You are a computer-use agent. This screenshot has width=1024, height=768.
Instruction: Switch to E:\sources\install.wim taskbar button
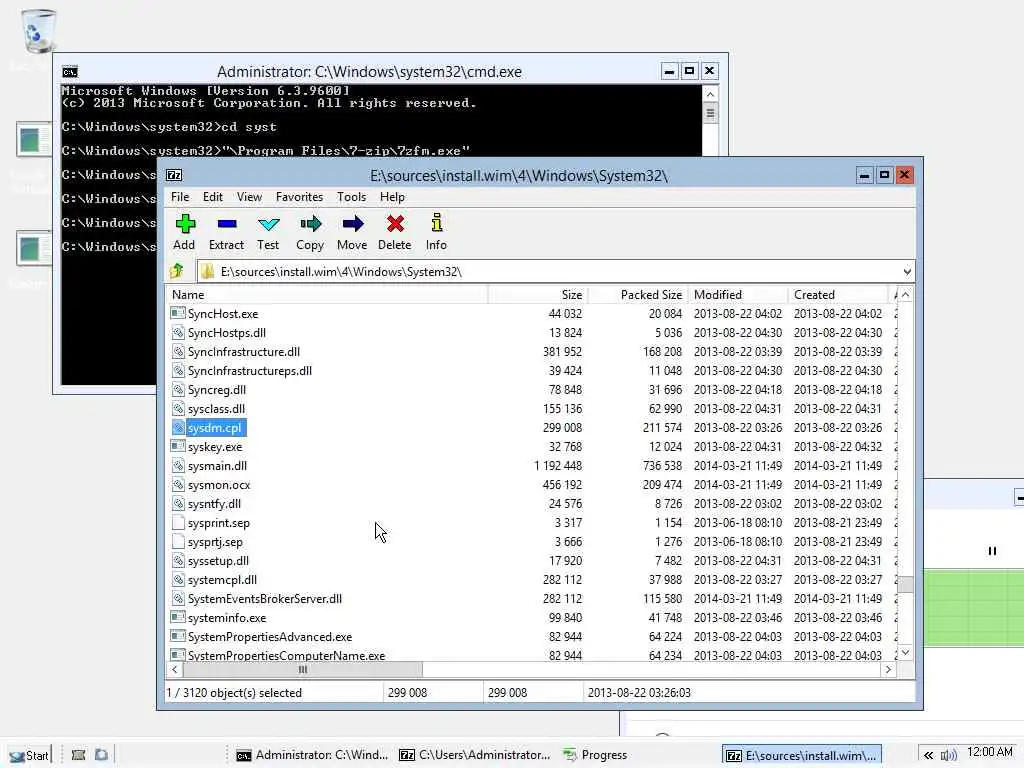pos(801,755)
